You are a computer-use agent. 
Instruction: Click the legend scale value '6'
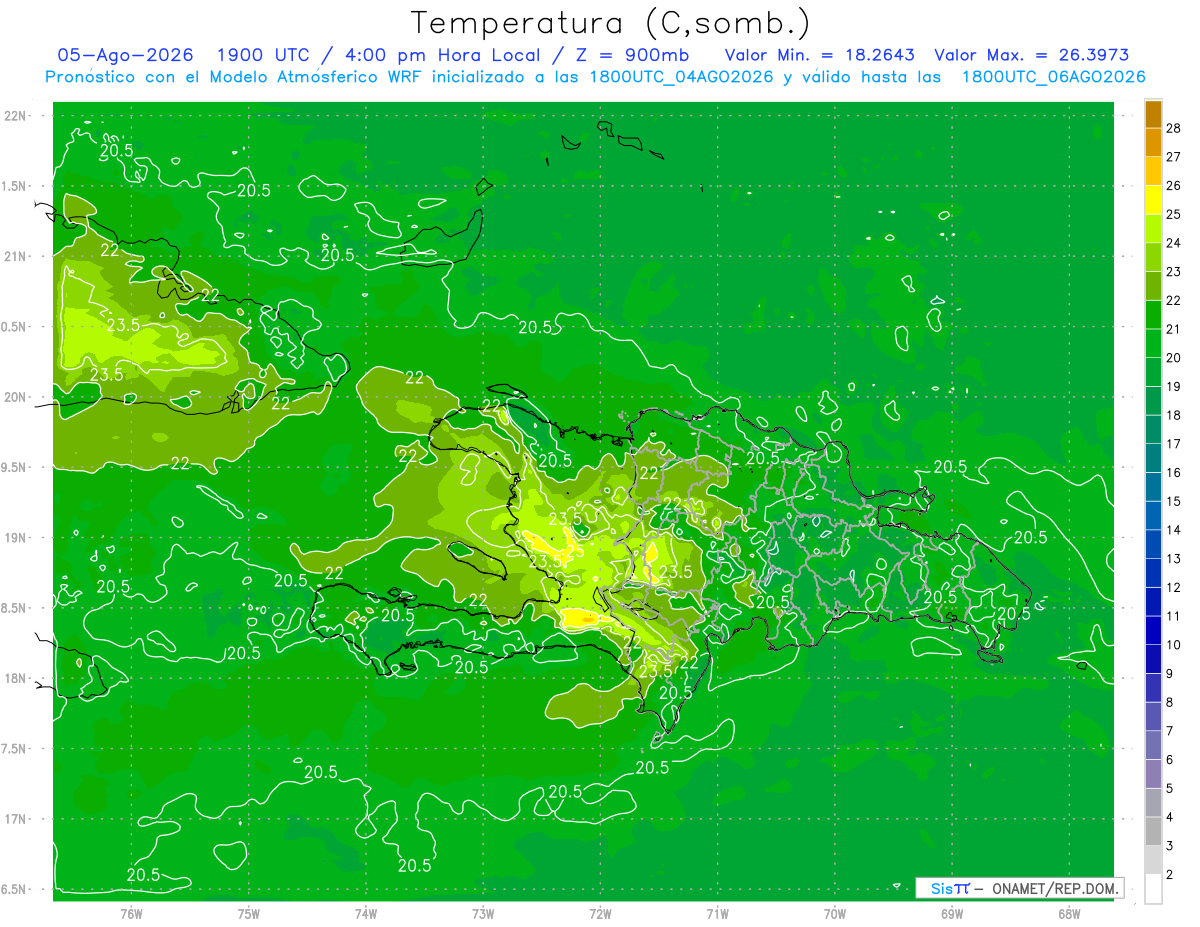tap(1170, 760)
